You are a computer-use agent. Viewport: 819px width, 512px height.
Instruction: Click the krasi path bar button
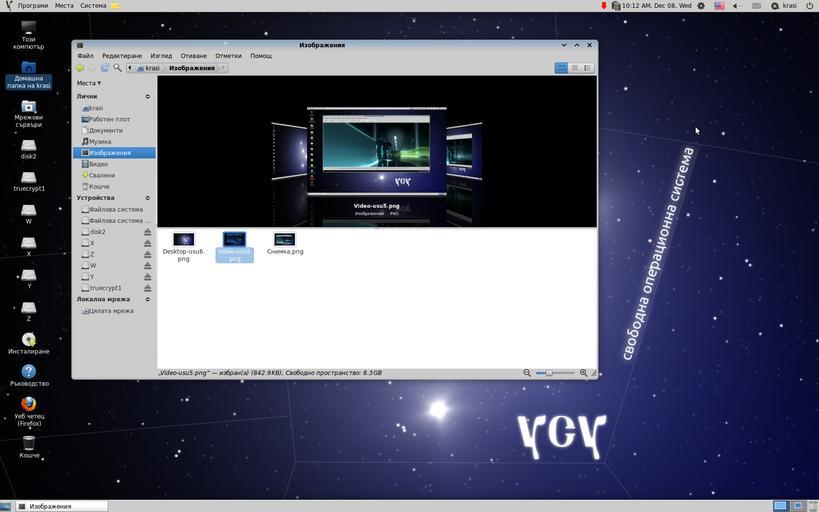pos(149,68)
